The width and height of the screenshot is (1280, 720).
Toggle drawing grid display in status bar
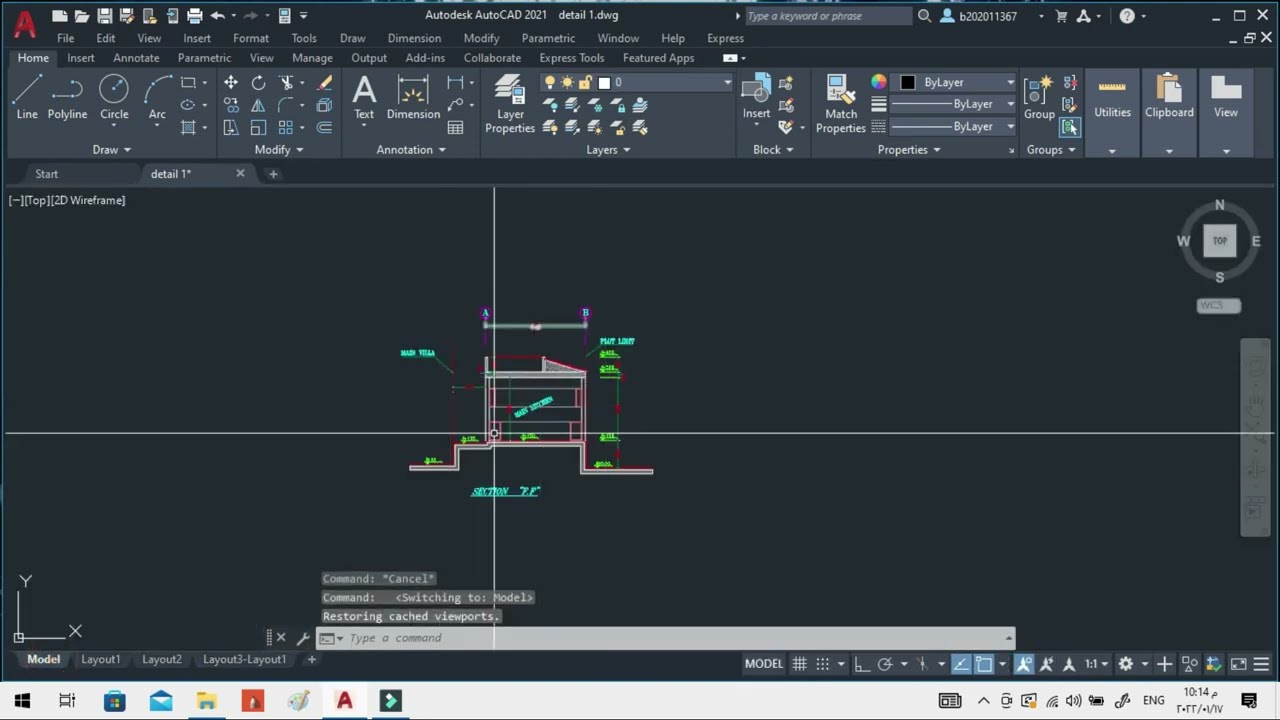799,664
